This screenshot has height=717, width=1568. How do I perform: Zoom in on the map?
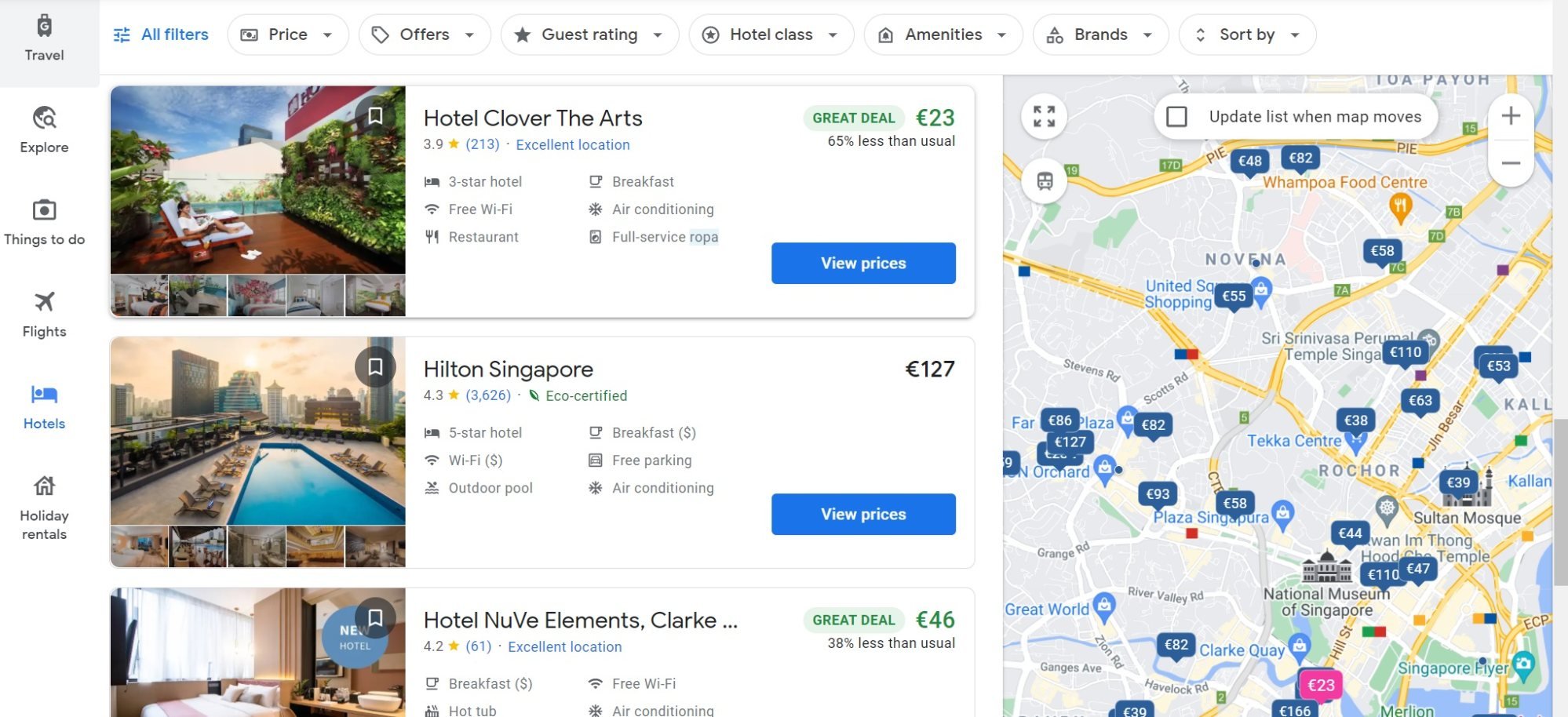tap(1510, 115)
